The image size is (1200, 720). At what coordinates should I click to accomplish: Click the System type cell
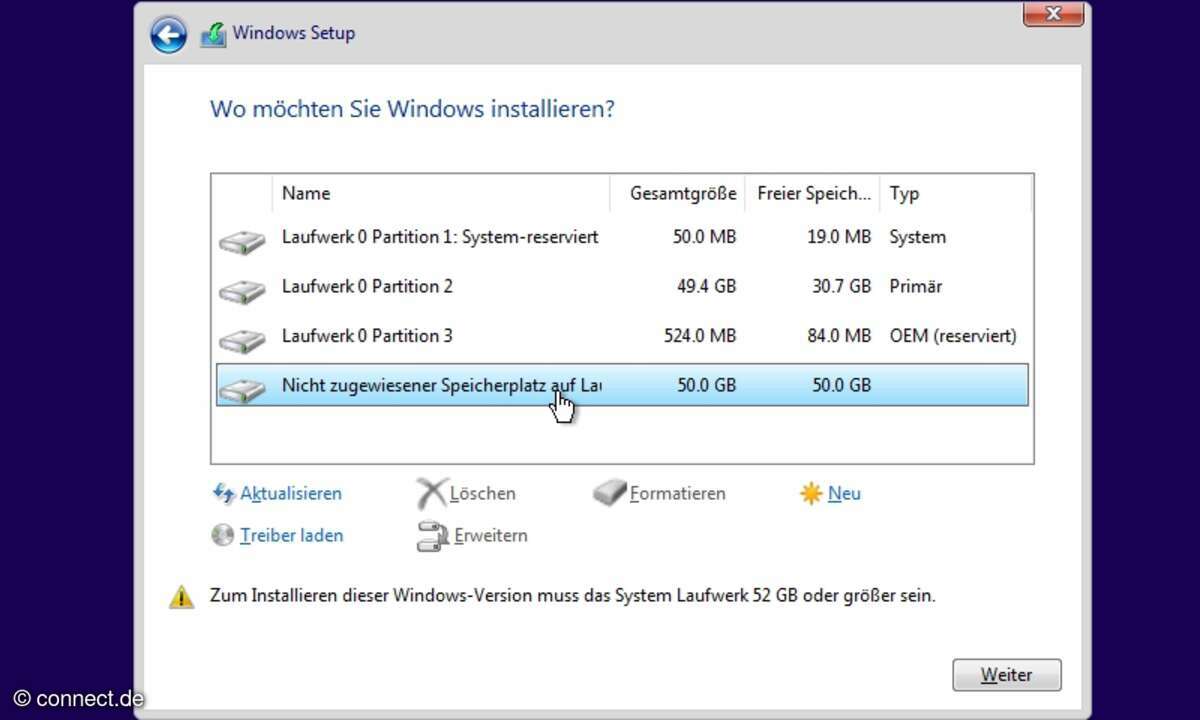917,237
